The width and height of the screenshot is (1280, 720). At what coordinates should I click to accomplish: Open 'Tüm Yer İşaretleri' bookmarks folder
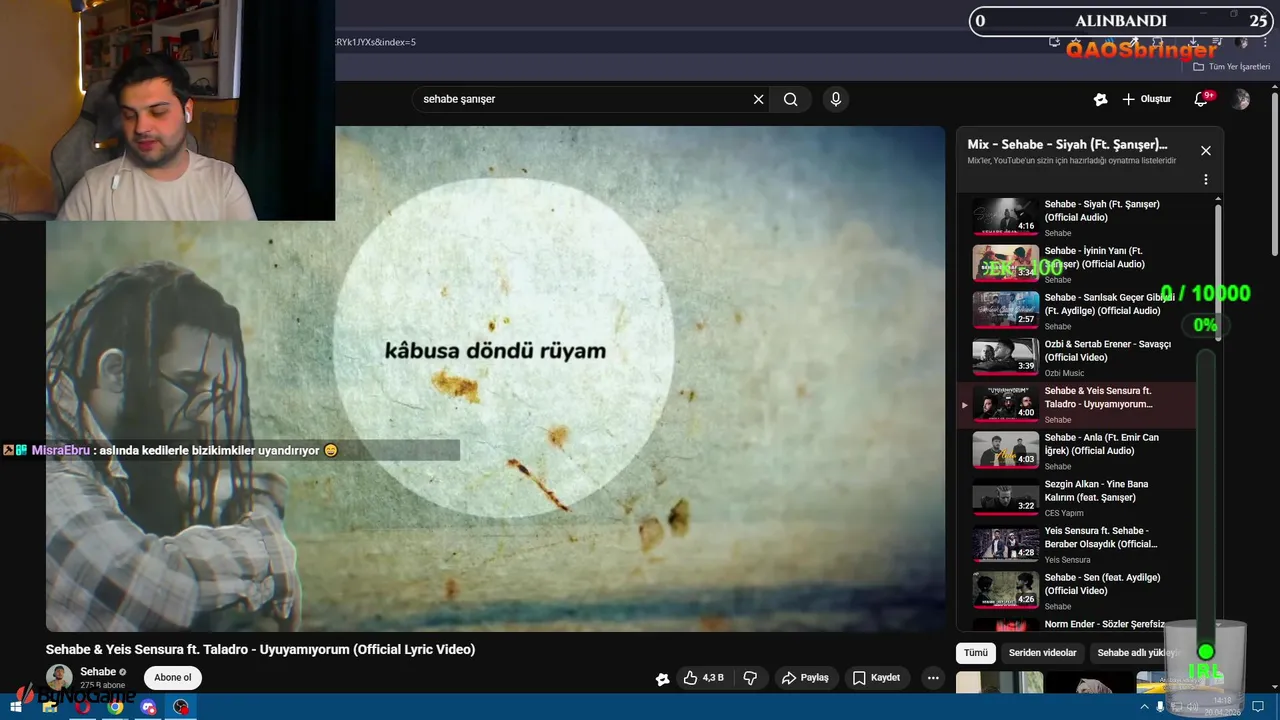pyautogui.click(x=1231, y=67)
